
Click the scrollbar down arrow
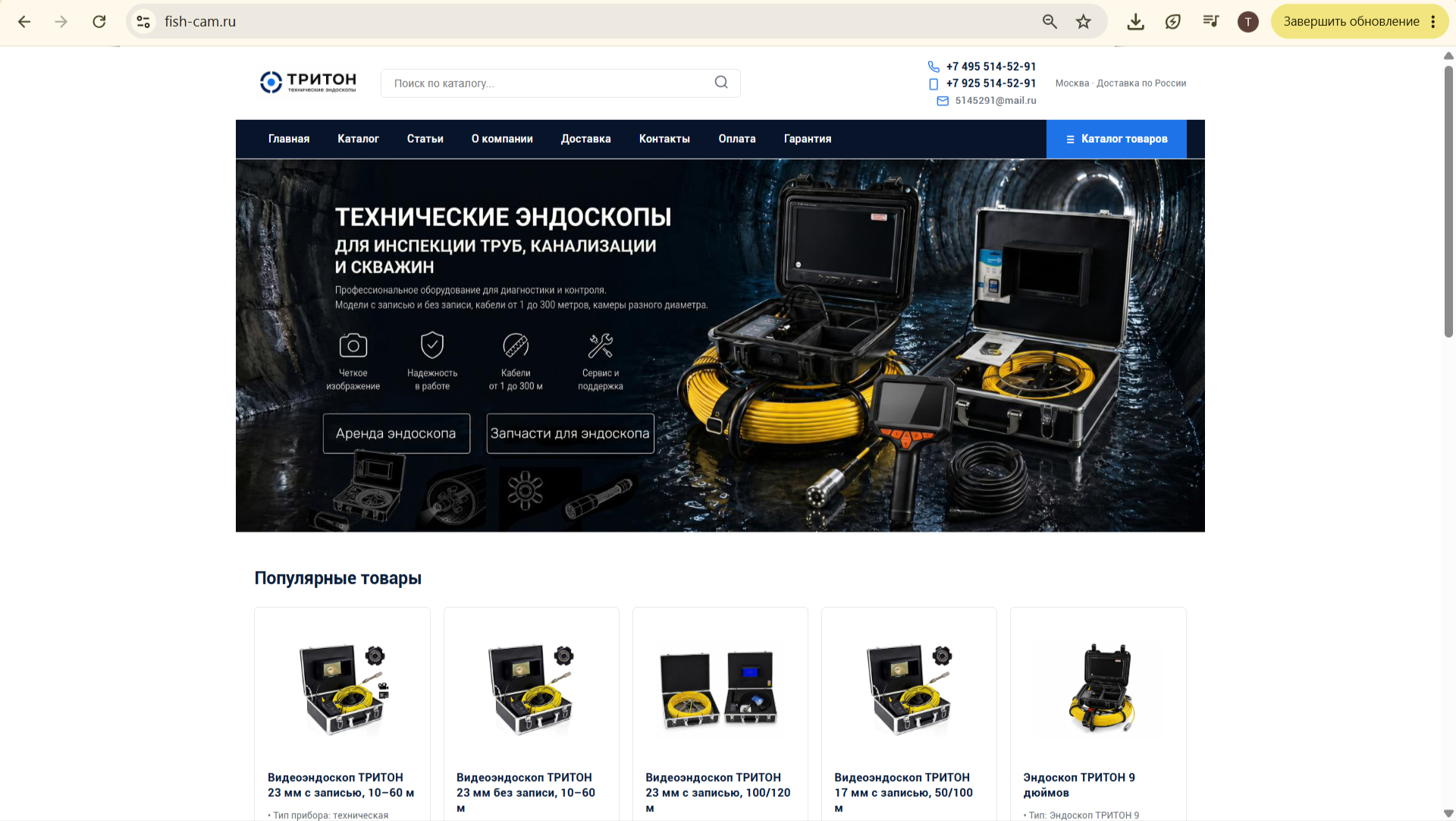click(1448, 813)
